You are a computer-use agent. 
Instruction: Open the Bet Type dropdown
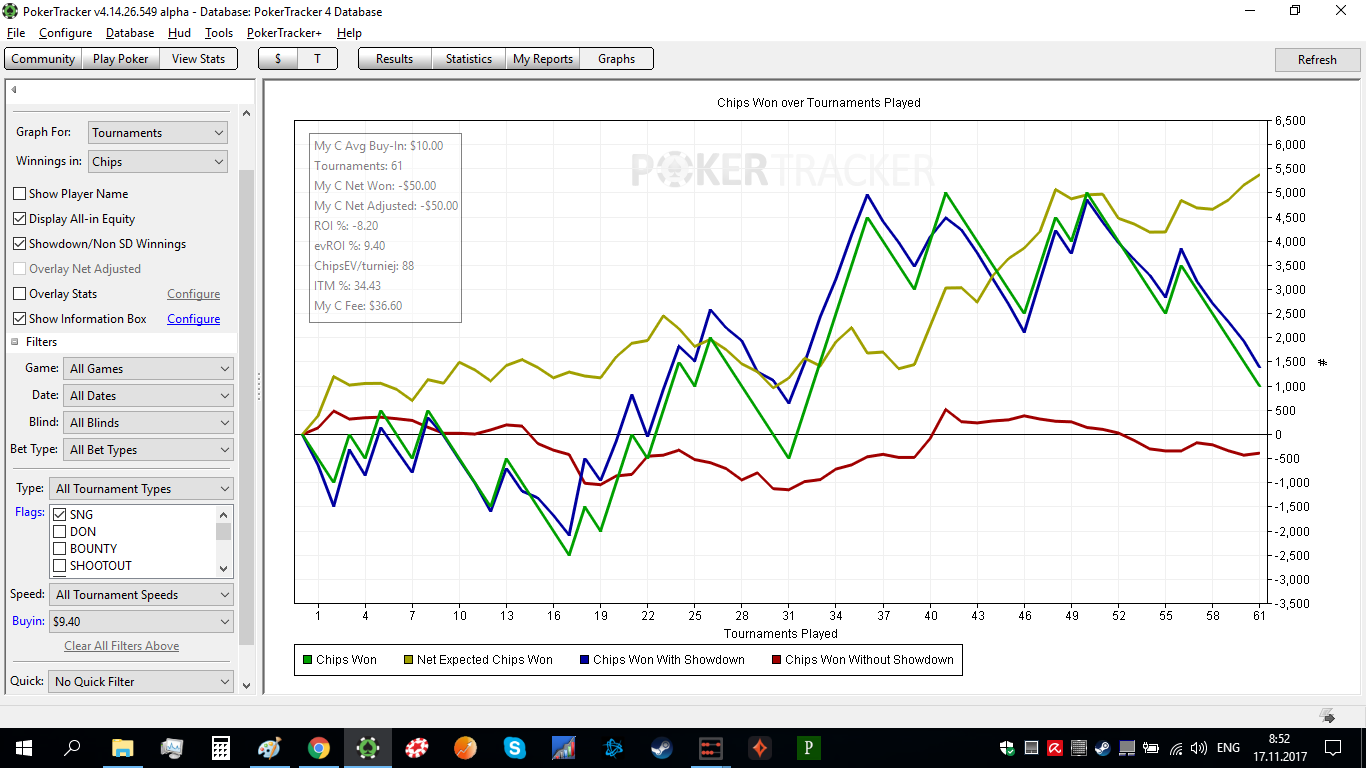click(148, 450)
